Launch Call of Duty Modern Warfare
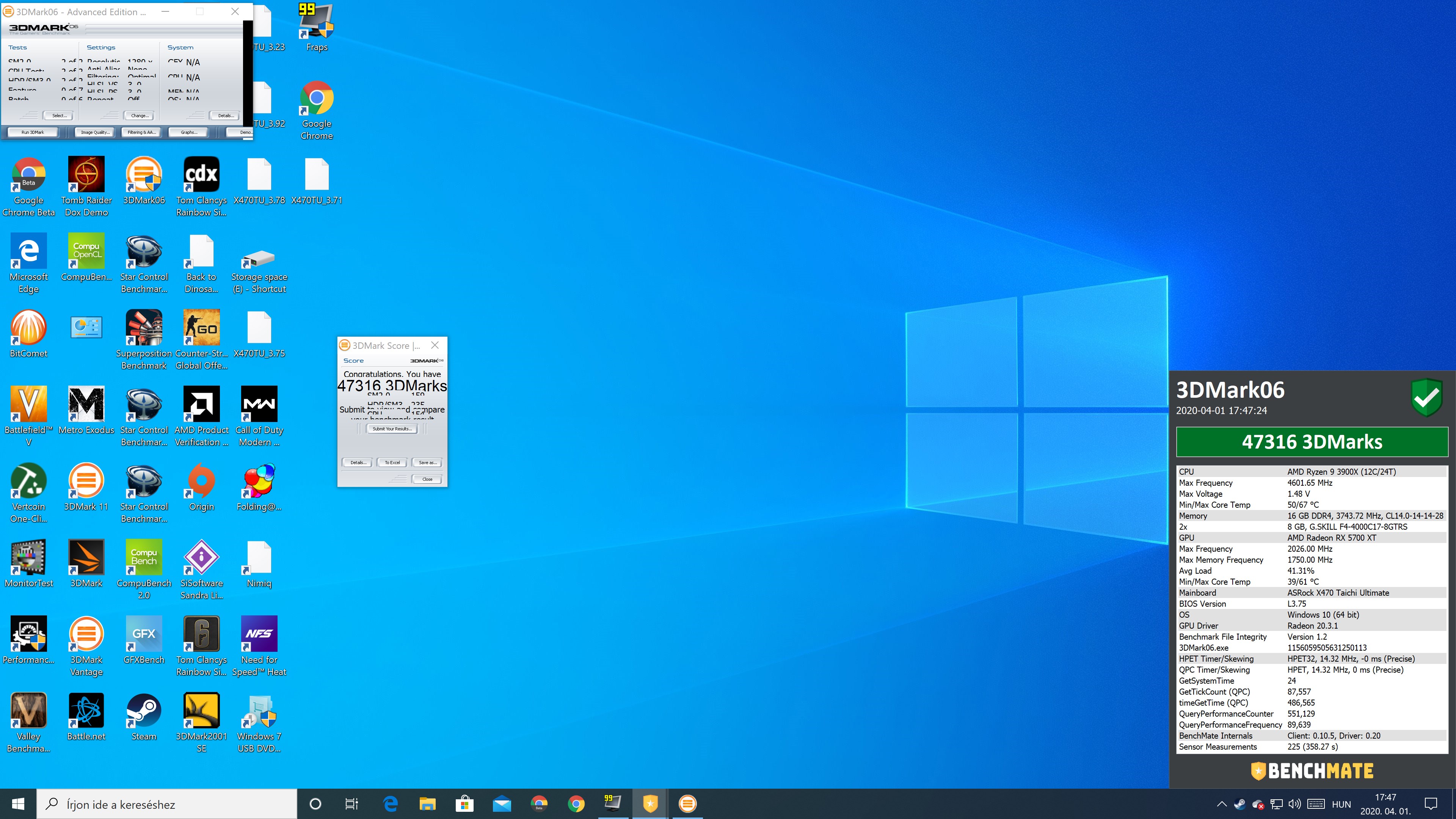The image size is (1456, 819). (x=259, y=417)
